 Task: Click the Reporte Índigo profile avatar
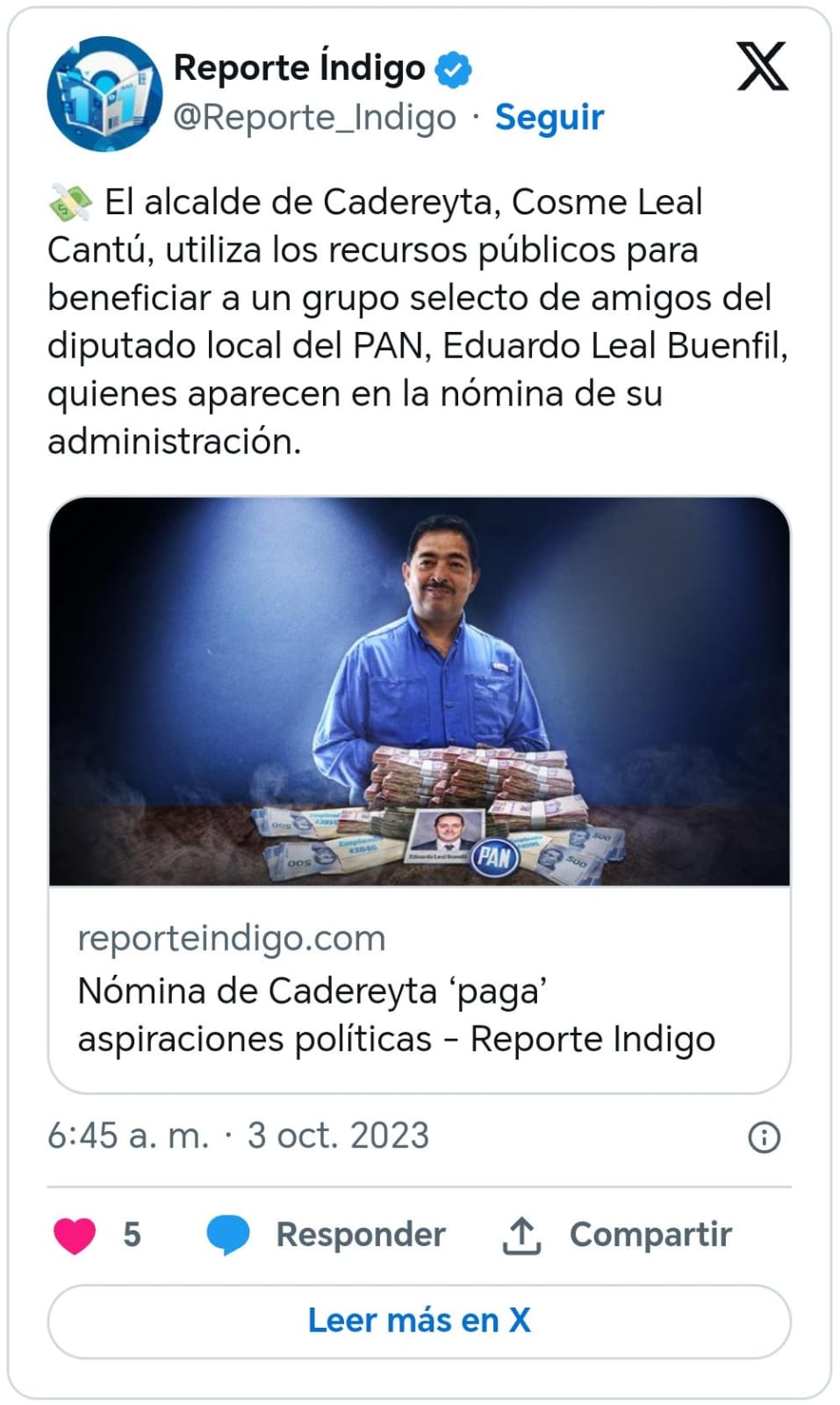pyautogui.click(x=104, y=93)
